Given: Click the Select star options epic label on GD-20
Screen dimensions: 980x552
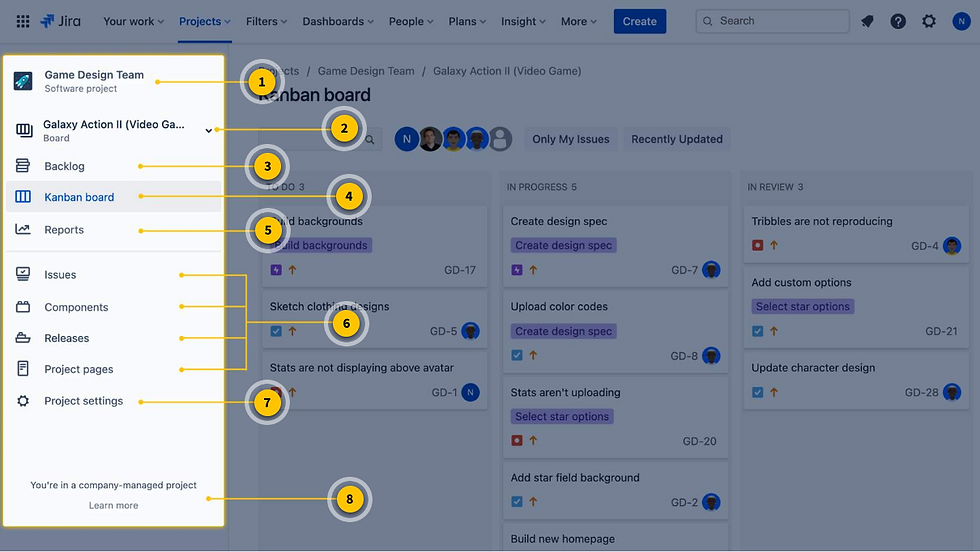Looking at the screenshot, I should [x=562, y=416].
